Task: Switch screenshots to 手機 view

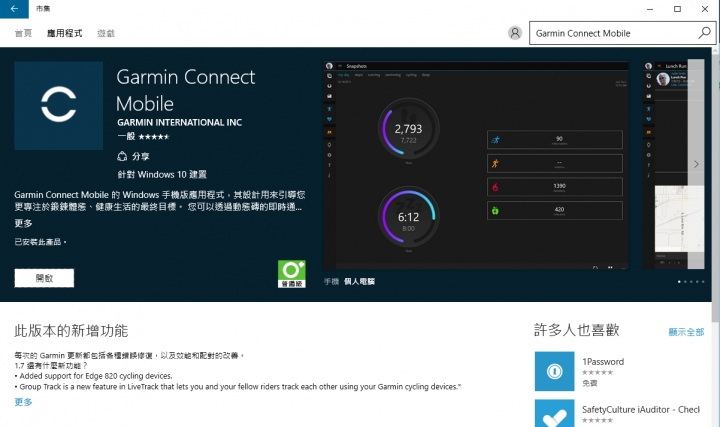Action: click(x=331, y=281)
